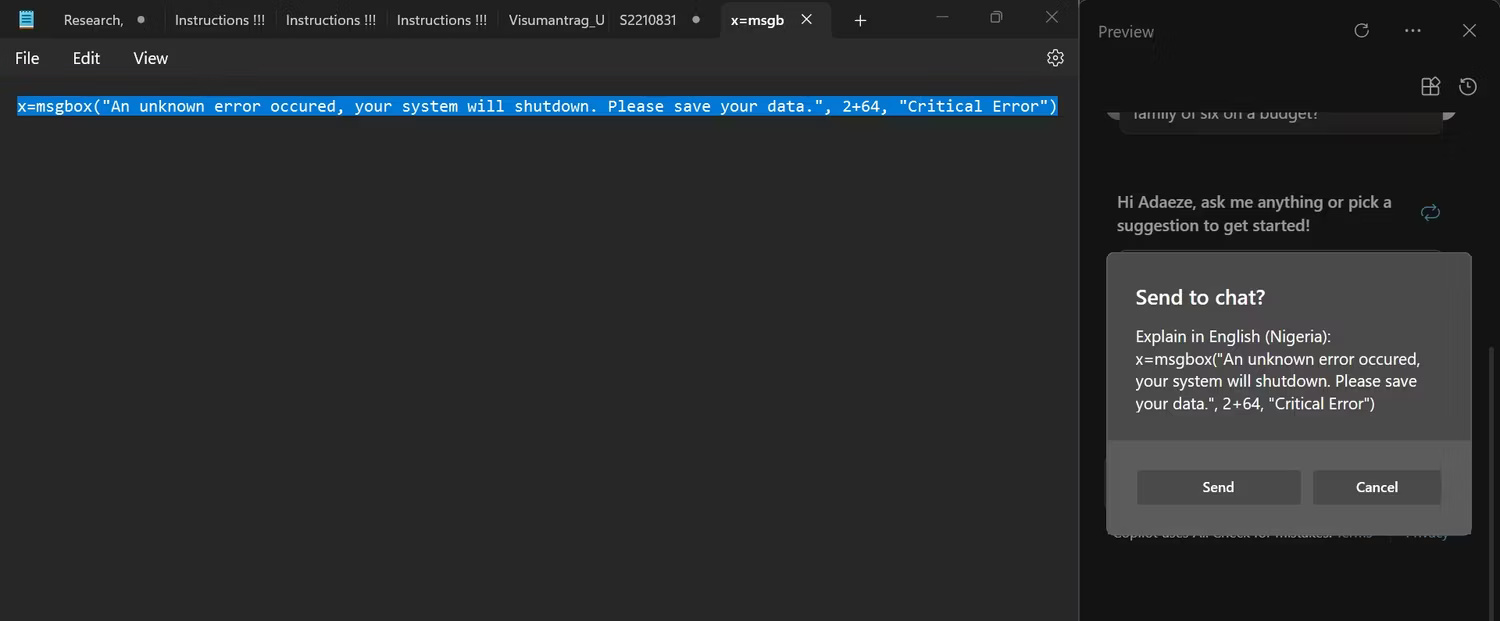Open Copilot chat history icon
This screenshot has height=621, width=1500.
pos(1468,87)
